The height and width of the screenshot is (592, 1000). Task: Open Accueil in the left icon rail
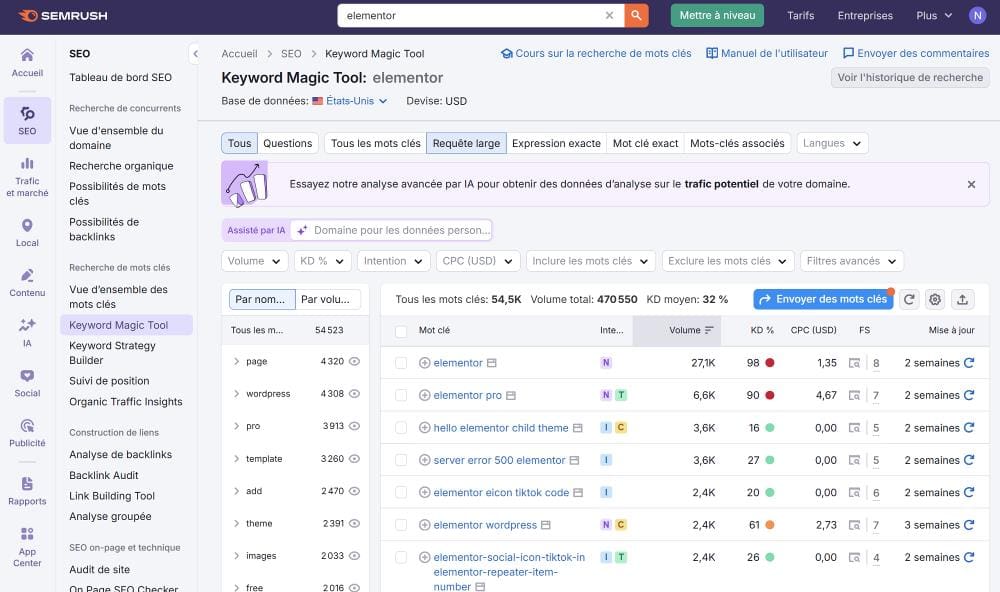[27, 63]
